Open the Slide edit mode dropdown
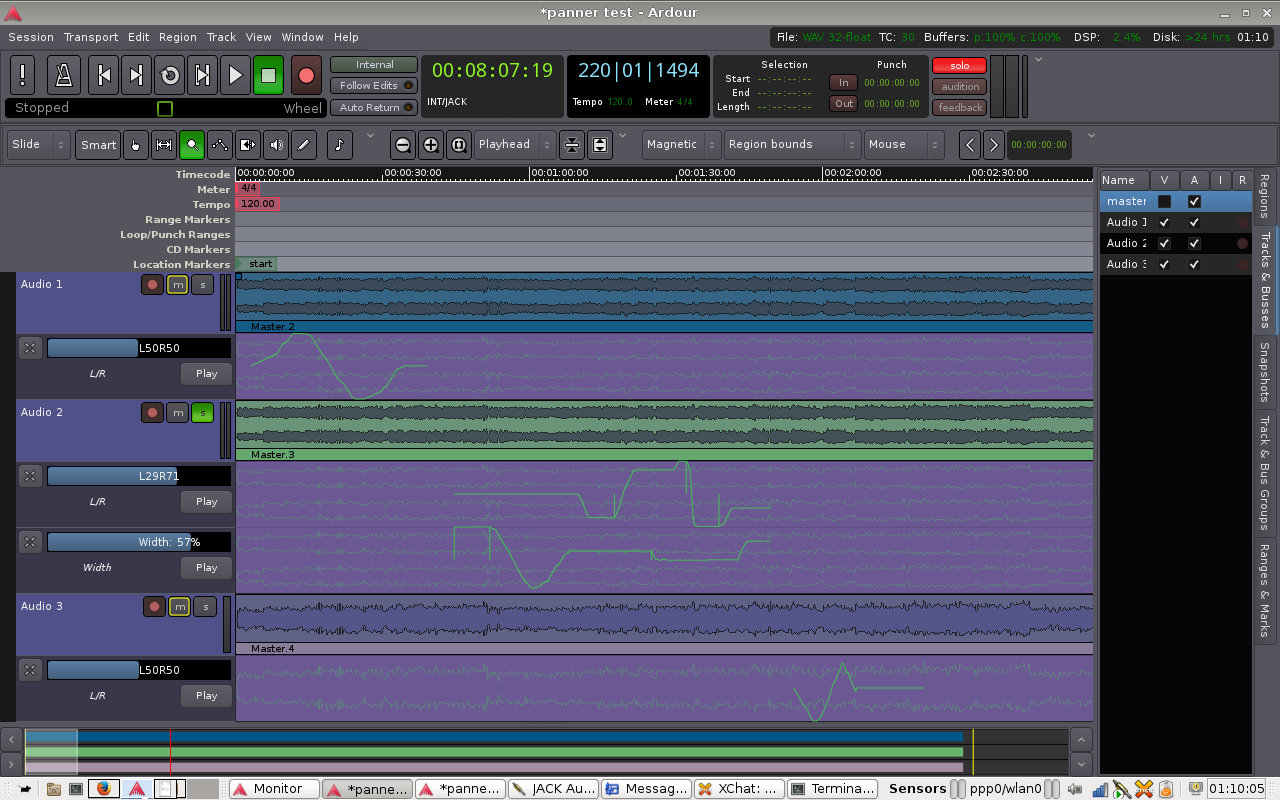Image resolution: width=1280 pixels, height=800 pixels. [39, 145]
